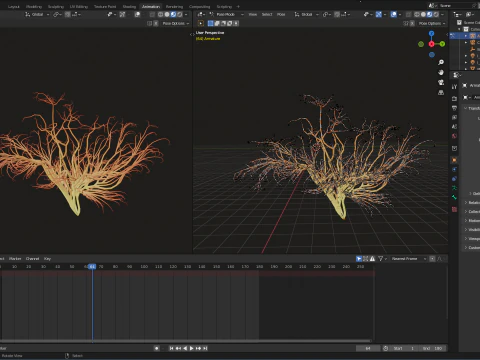The height and width of the screenshot is (360, 480).
Task: Toggle X-ray in right viewport header
Action: click(408, 14)
